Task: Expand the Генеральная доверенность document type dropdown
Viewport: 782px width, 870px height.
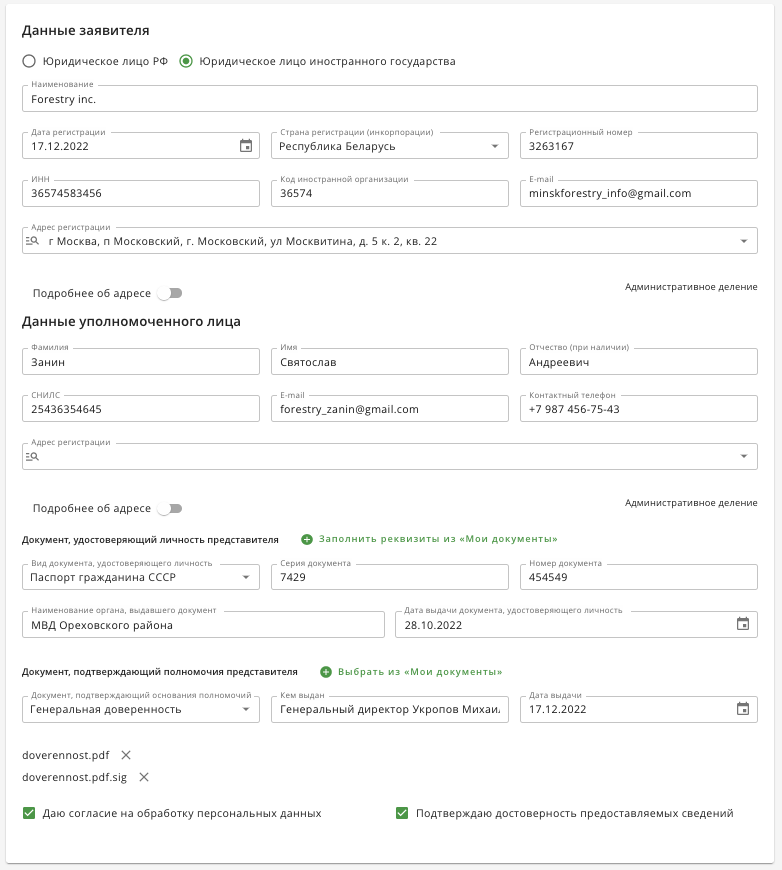Action: pos(246,709)
